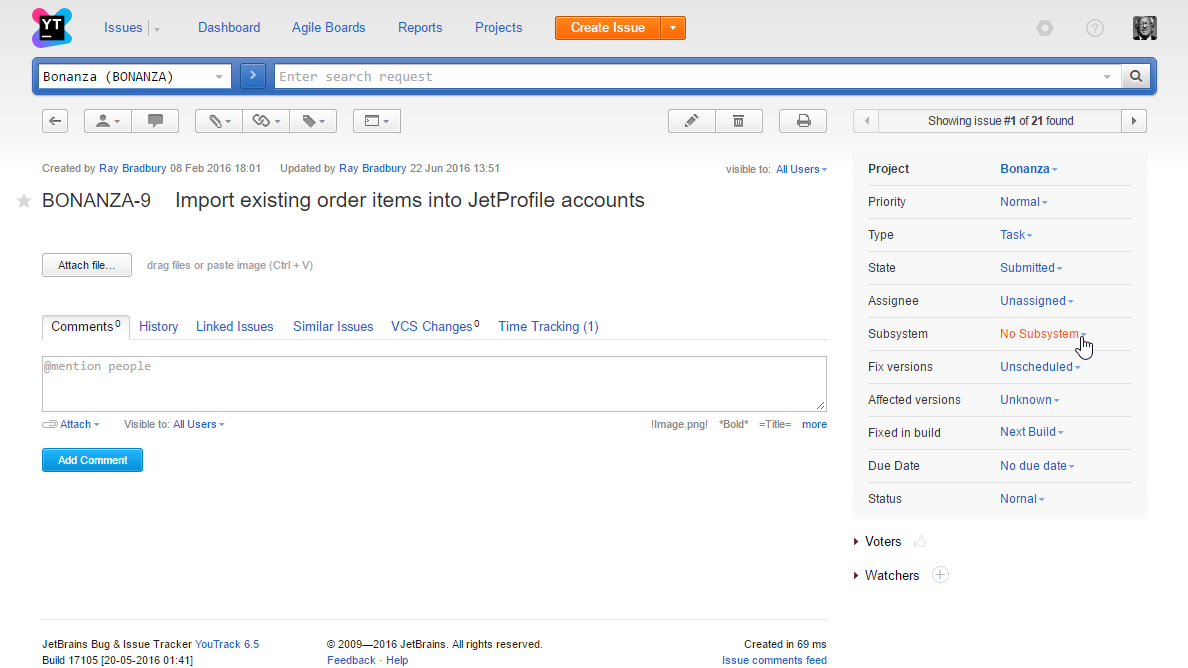Open the Dashboard page

click(x=229, y=28)
